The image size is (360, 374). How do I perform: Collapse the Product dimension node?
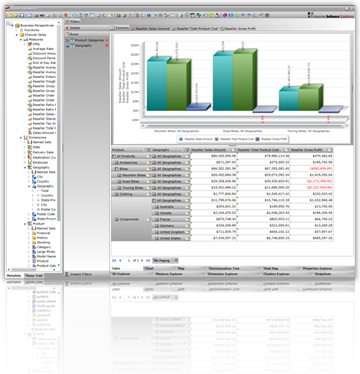(25, 224)
